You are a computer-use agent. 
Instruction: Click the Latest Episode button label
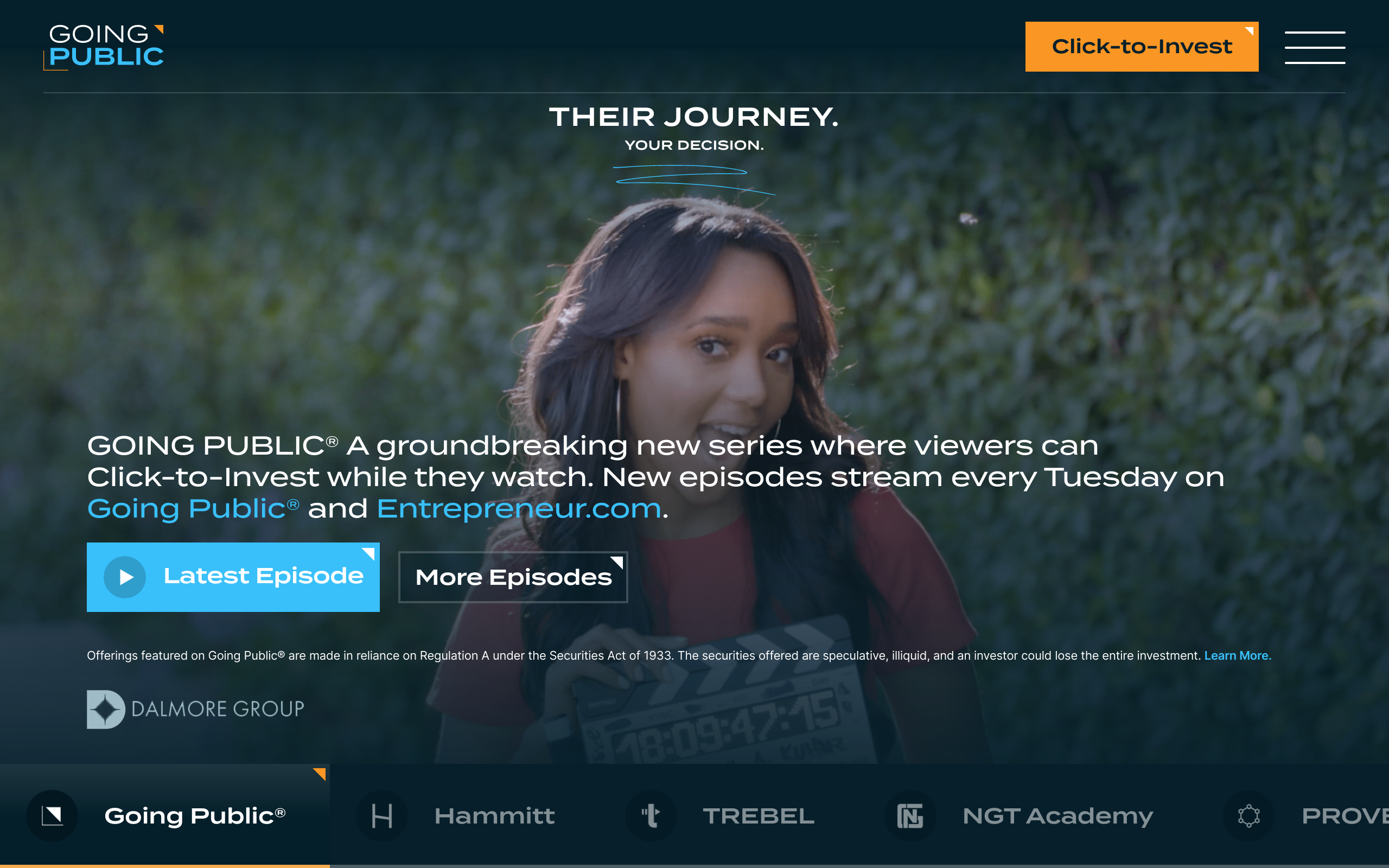(264, 576)
